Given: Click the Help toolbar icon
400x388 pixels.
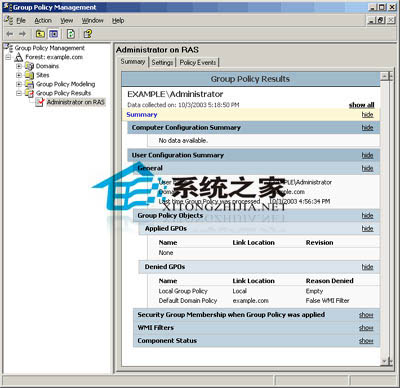Looking at the screenshot, I should point(88,34).
